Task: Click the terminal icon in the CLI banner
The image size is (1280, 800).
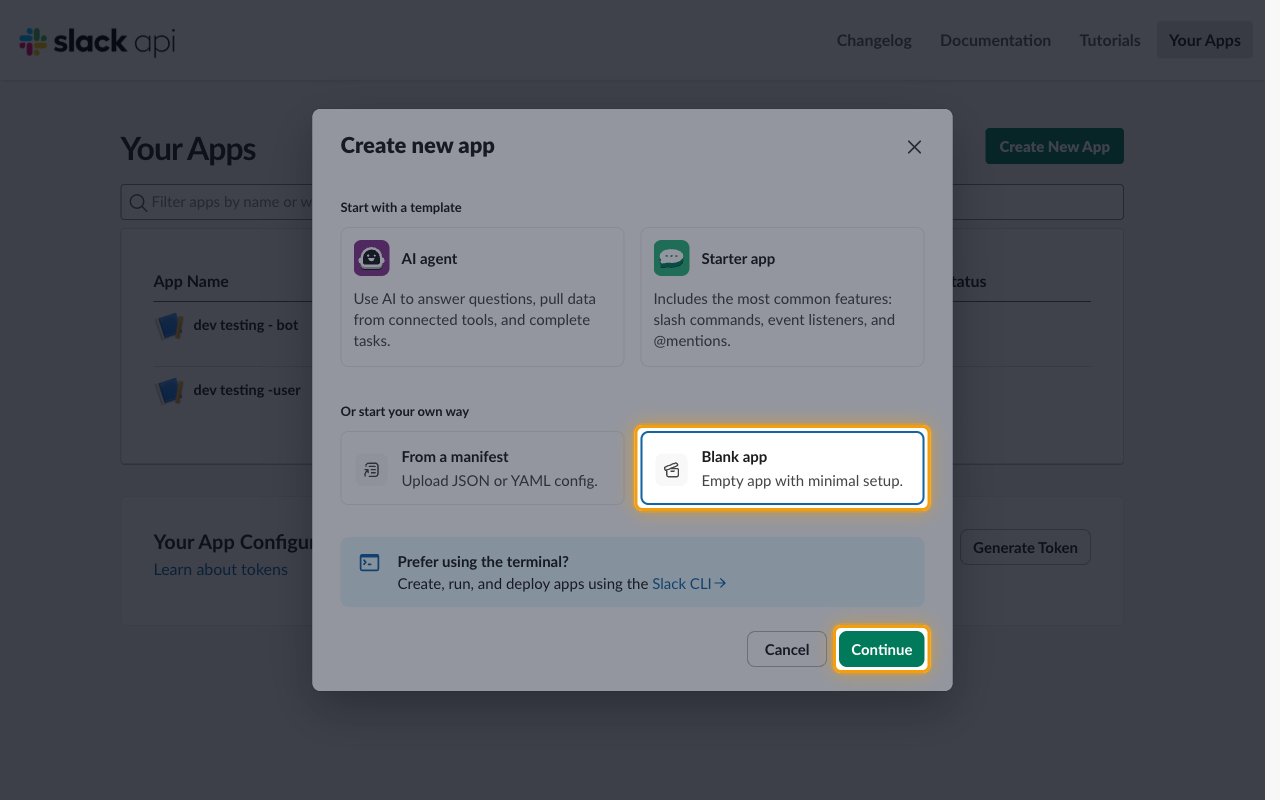Action: coord(370,563)
